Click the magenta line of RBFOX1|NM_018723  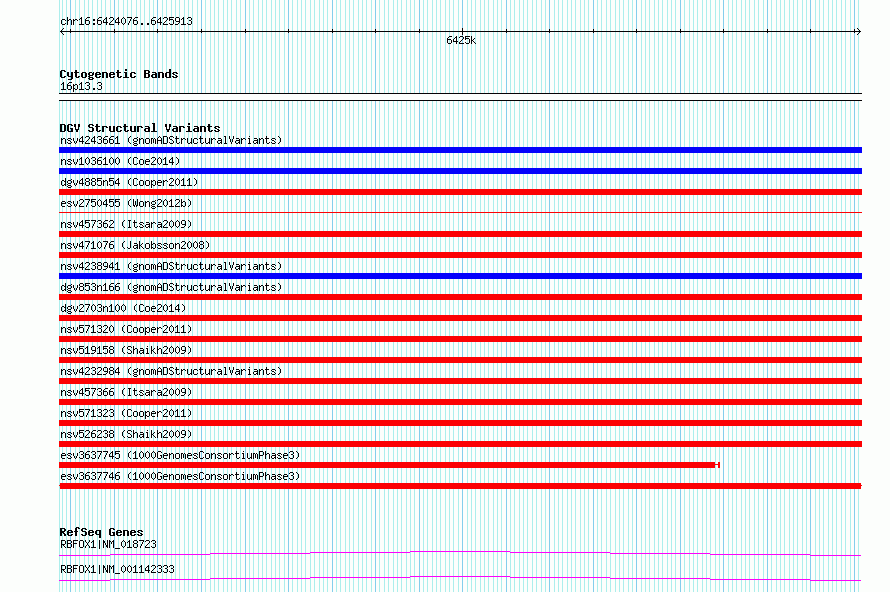tap(460, 552)
